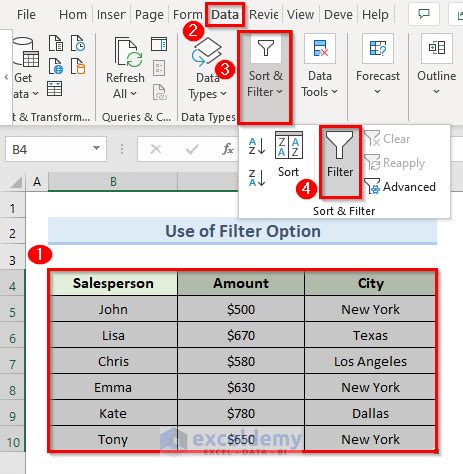This screenshot has width=463, height=474.
Task: Switch to the Developer tab
Action: 338,15
